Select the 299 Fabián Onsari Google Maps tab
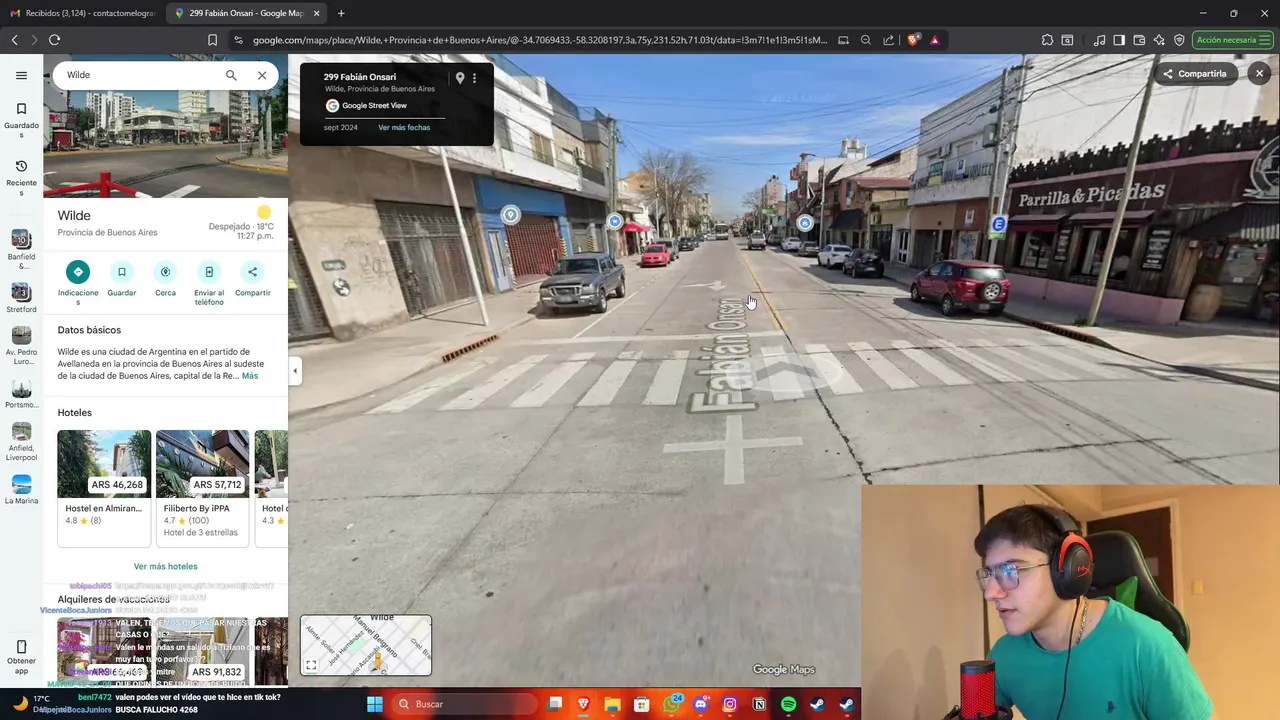 [246, 13]
